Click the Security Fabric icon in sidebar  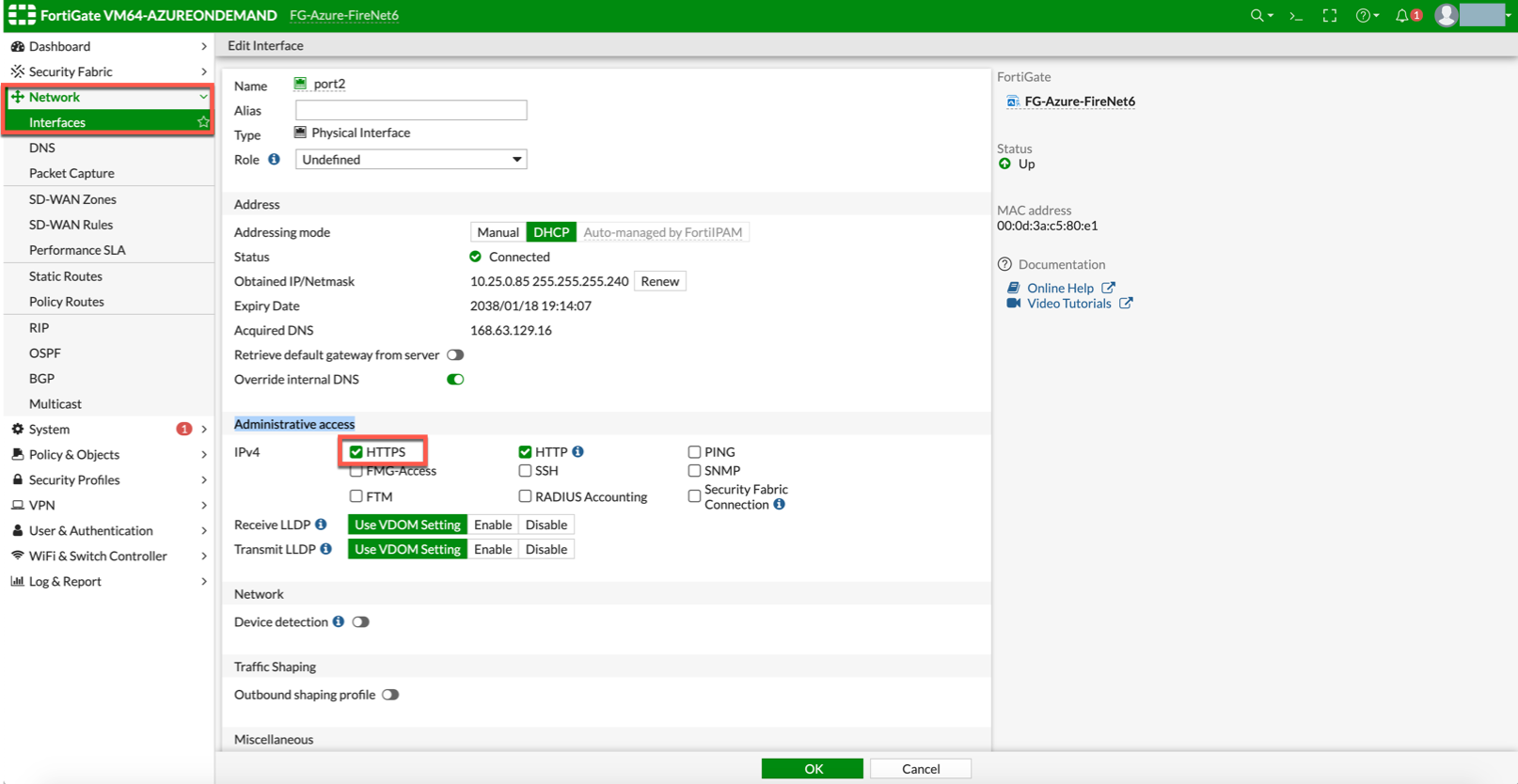point(17,71)
